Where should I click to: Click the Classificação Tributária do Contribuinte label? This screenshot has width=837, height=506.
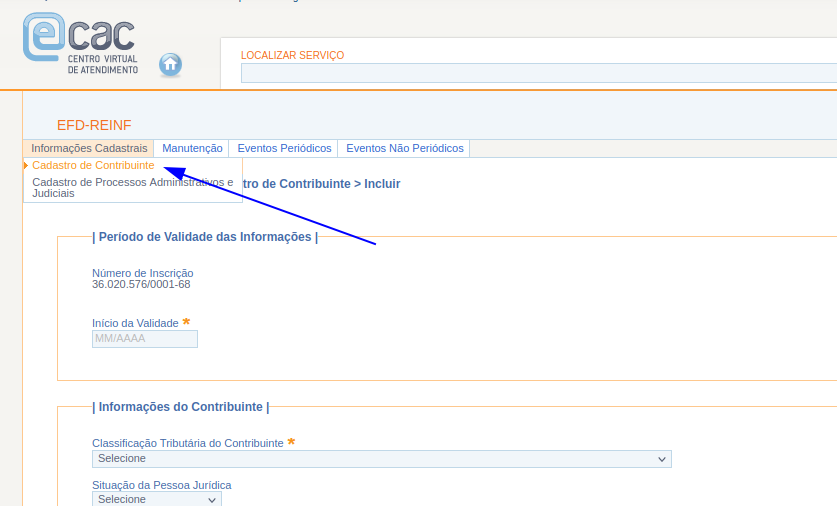187,444
